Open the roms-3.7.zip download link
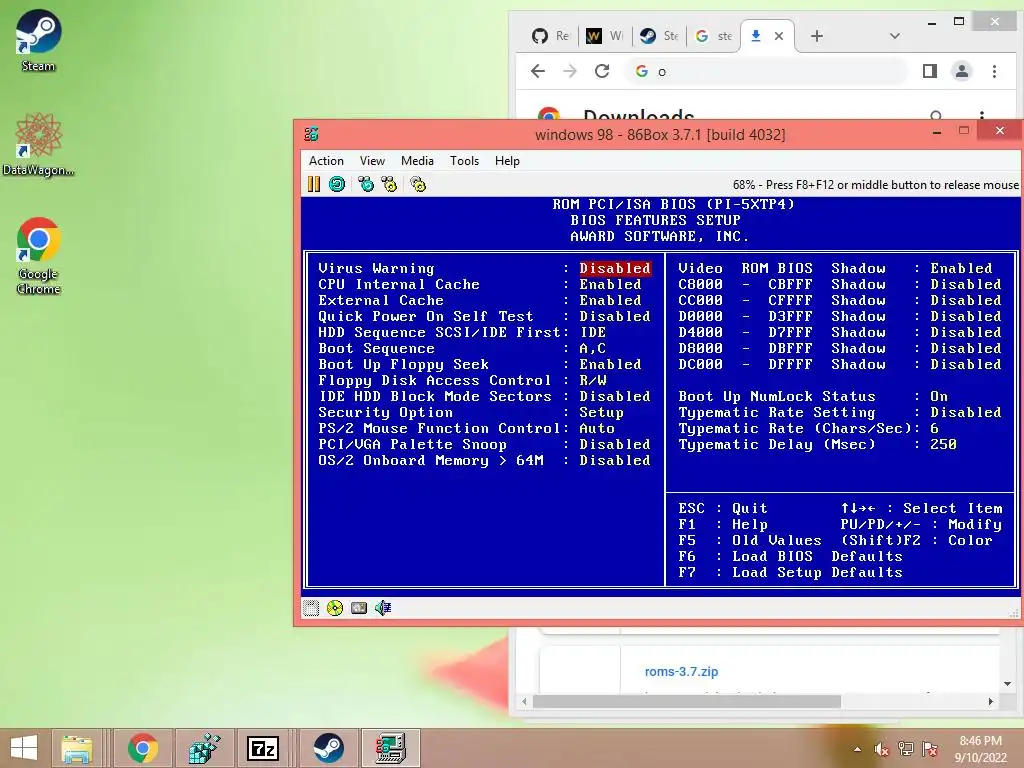The height and width of the screenshot is (768, 1024). click(x=681, y=671)
